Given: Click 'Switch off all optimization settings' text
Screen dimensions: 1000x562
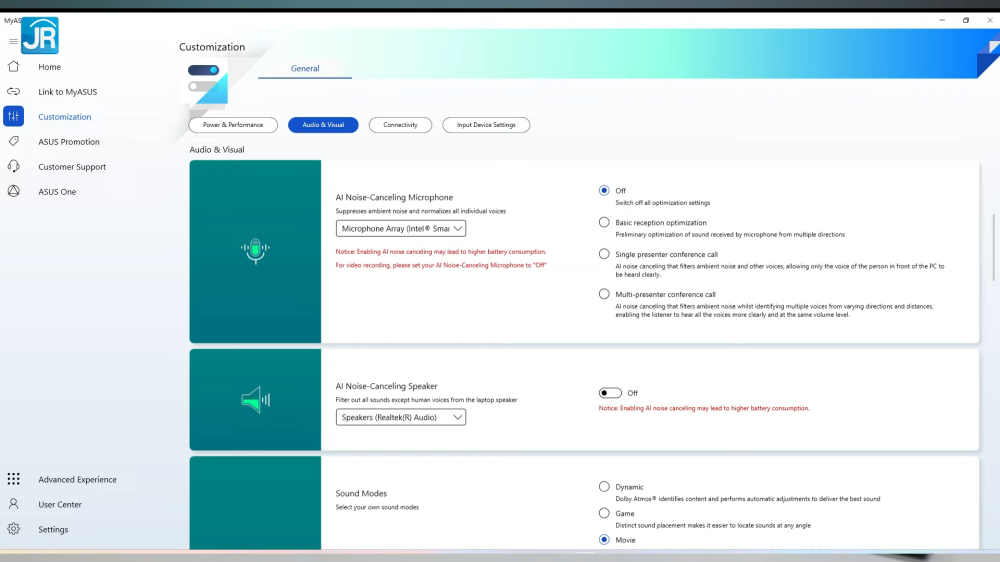Looking at the screenshot, I should [663, 203].
